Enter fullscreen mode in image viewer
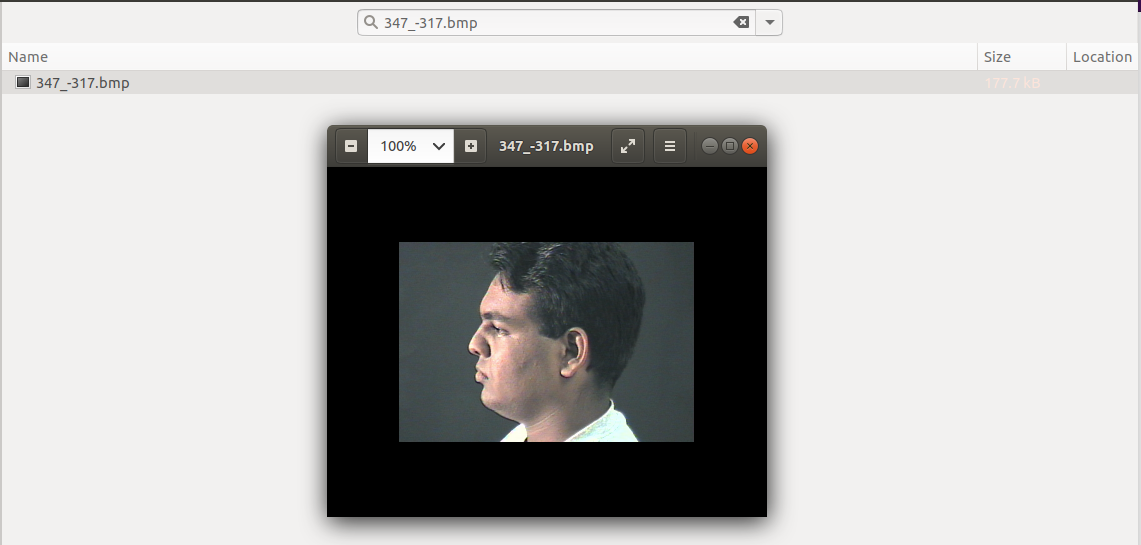 [627, 146]
